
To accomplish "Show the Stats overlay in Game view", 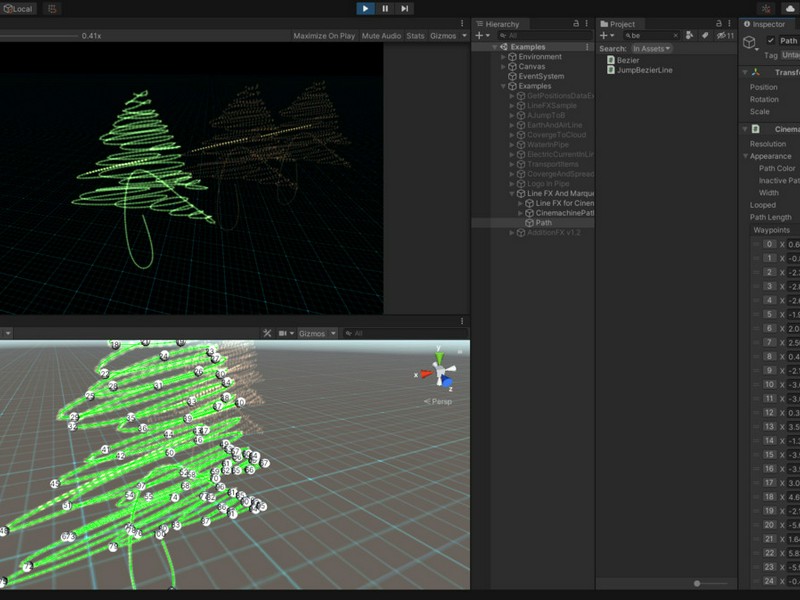I will [415, 36].
